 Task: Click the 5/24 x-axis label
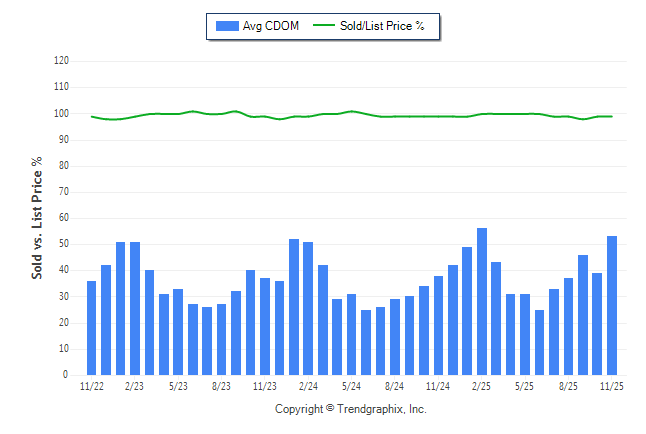point(351,385)
